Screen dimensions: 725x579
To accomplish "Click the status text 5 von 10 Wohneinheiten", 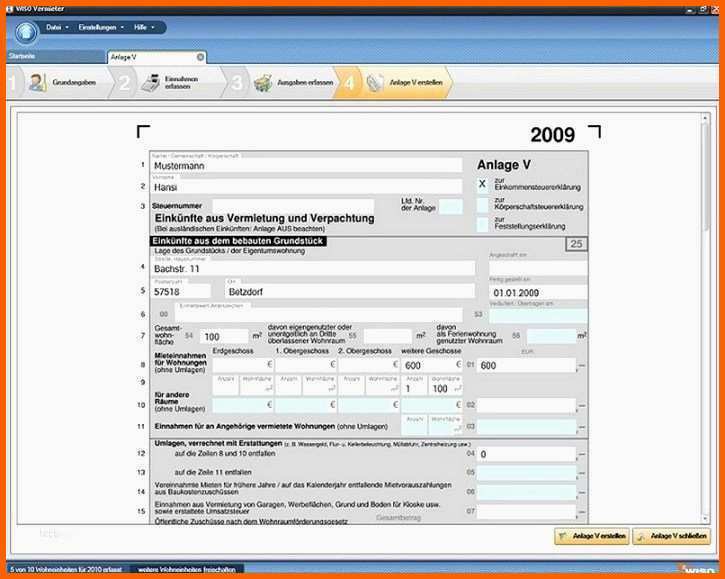I will click(x=66, y=569).
